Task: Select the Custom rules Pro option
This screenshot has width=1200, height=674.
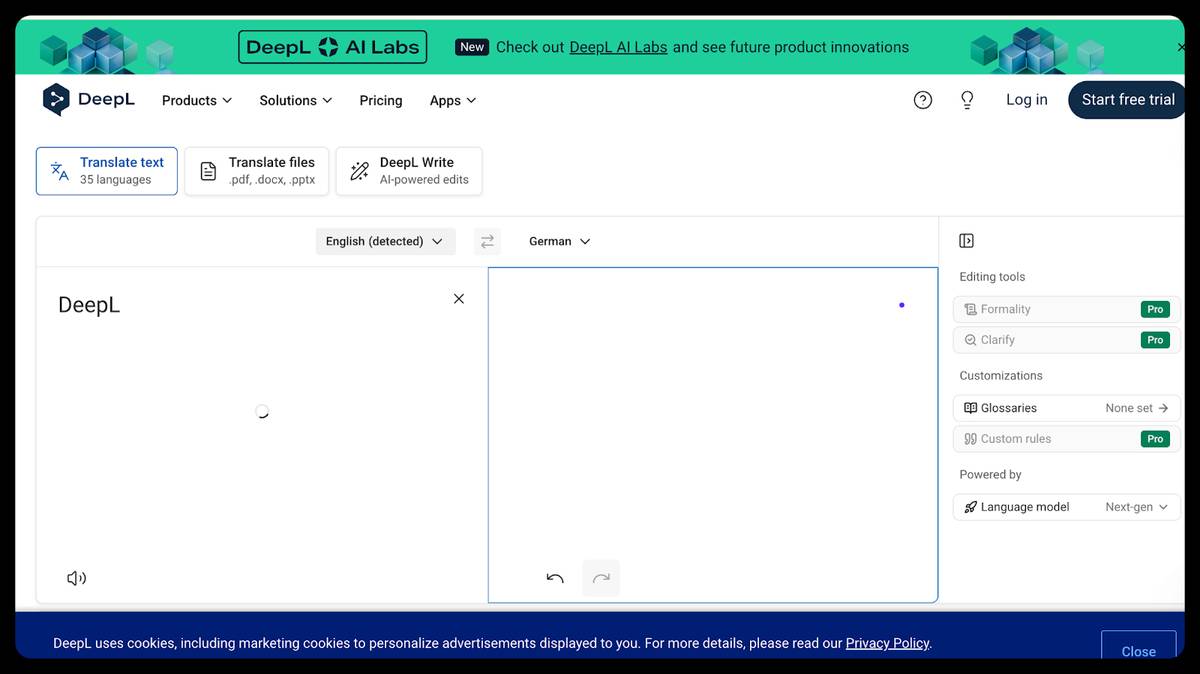Action: (x=1155, y=439)
